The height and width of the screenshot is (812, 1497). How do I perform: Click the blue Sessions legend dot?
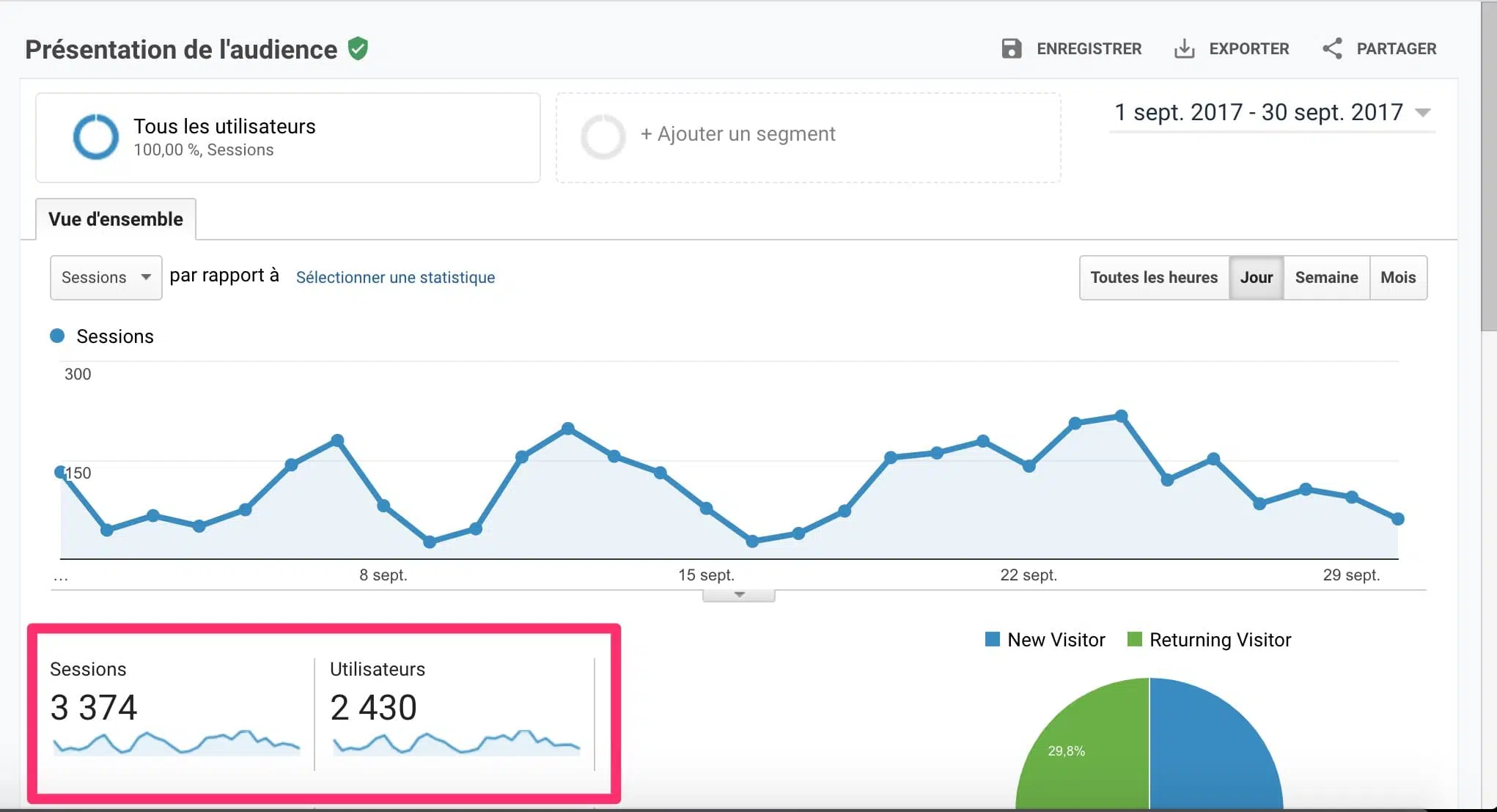(57, 336)
